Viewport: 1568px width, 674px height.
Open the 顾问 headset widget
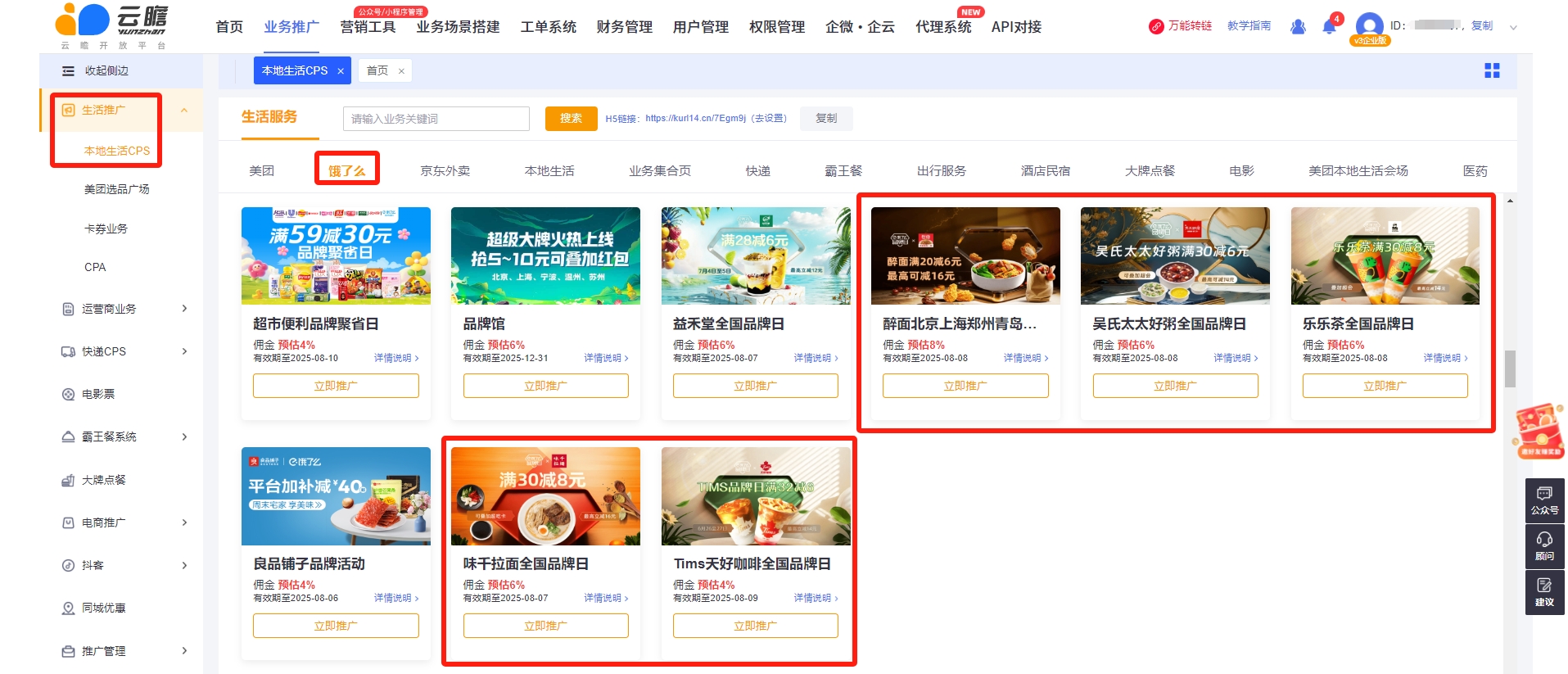(x=1544, y=546)
